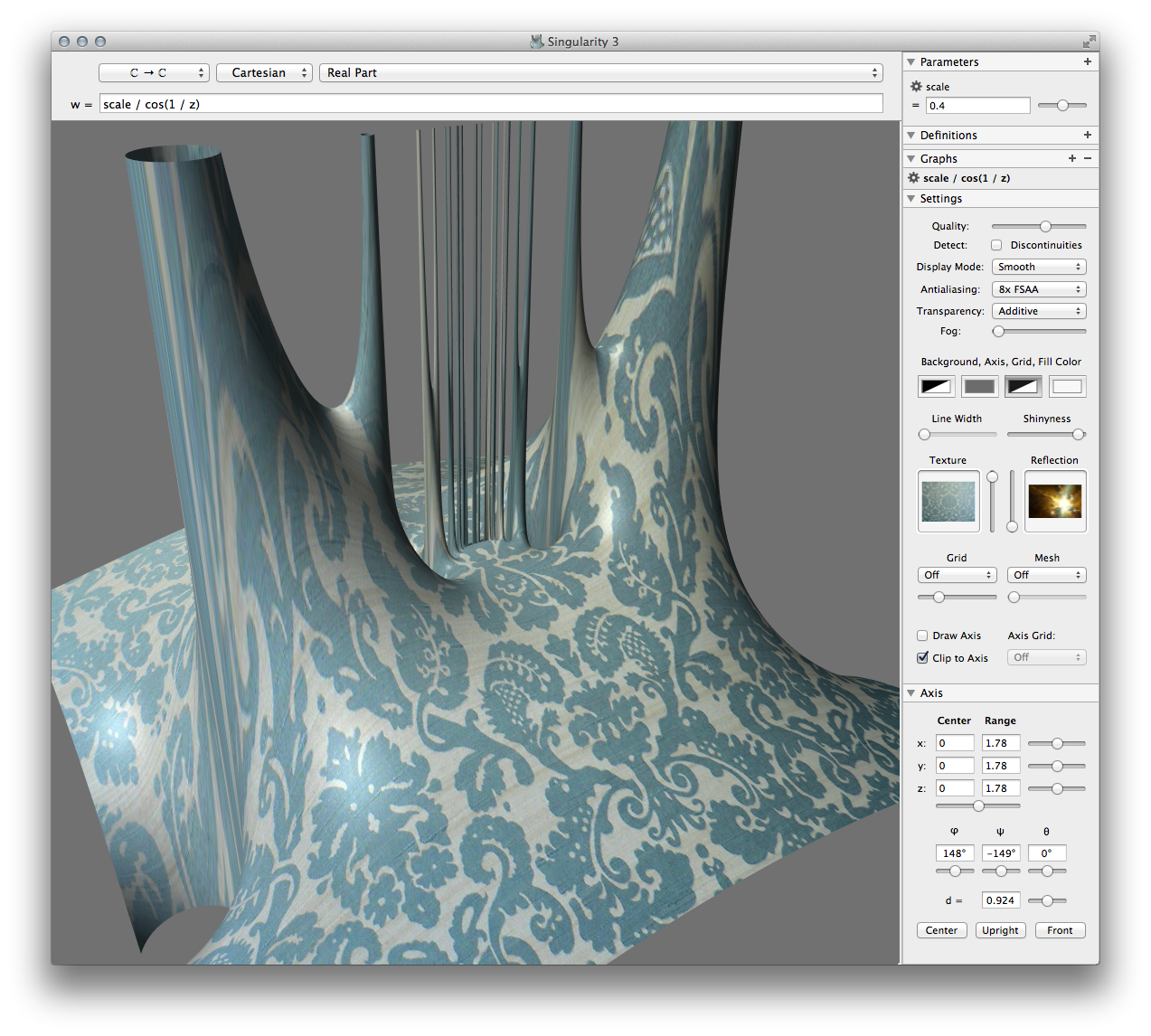Uncheck the Clip to Axis checkbox
Screen dimensions: 1151x1036
click(x=922, y=658)
